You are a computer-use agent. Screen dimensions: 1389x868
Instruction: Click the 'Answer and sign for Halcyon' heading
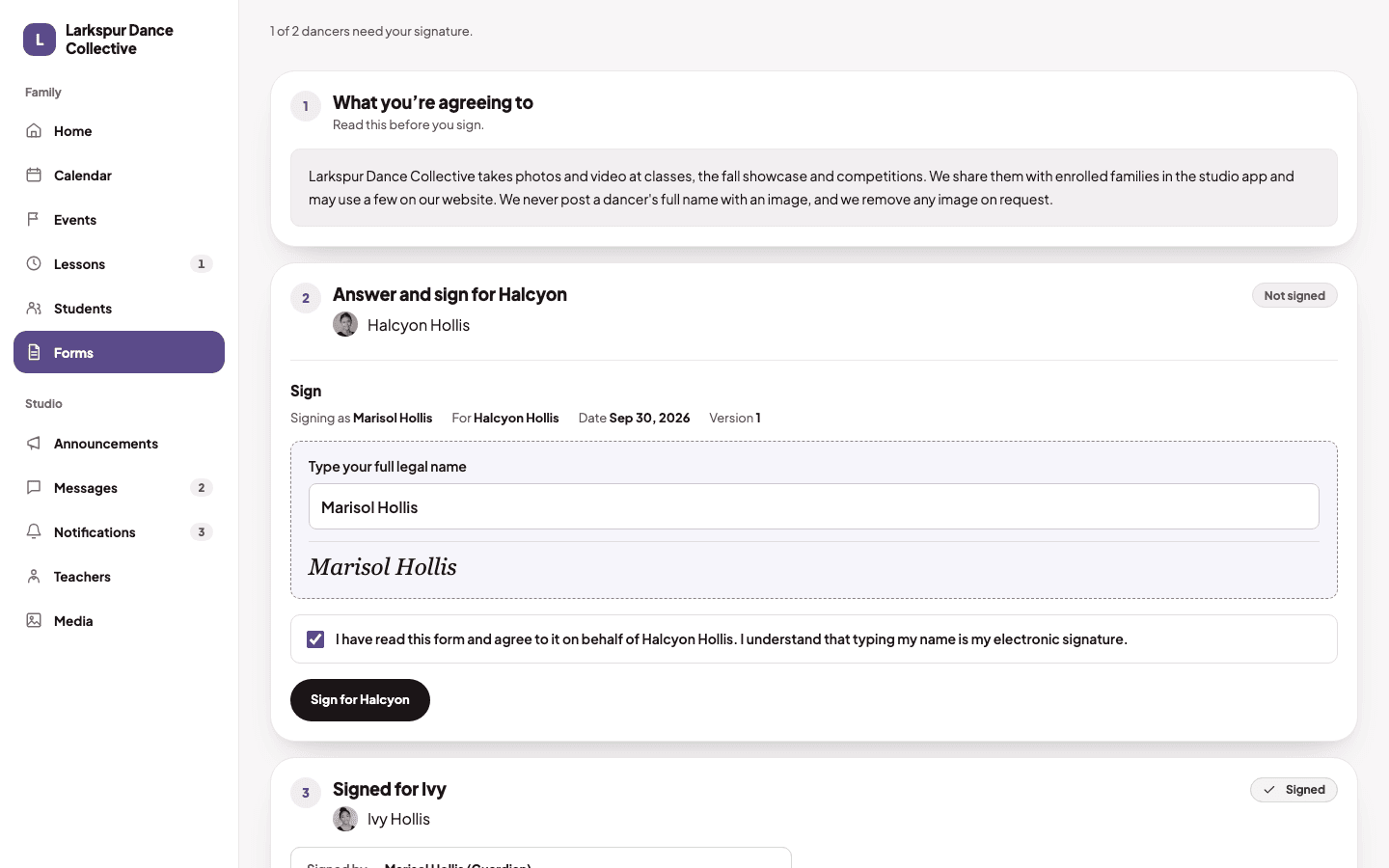pyautogui.click(x=449, y=294)
